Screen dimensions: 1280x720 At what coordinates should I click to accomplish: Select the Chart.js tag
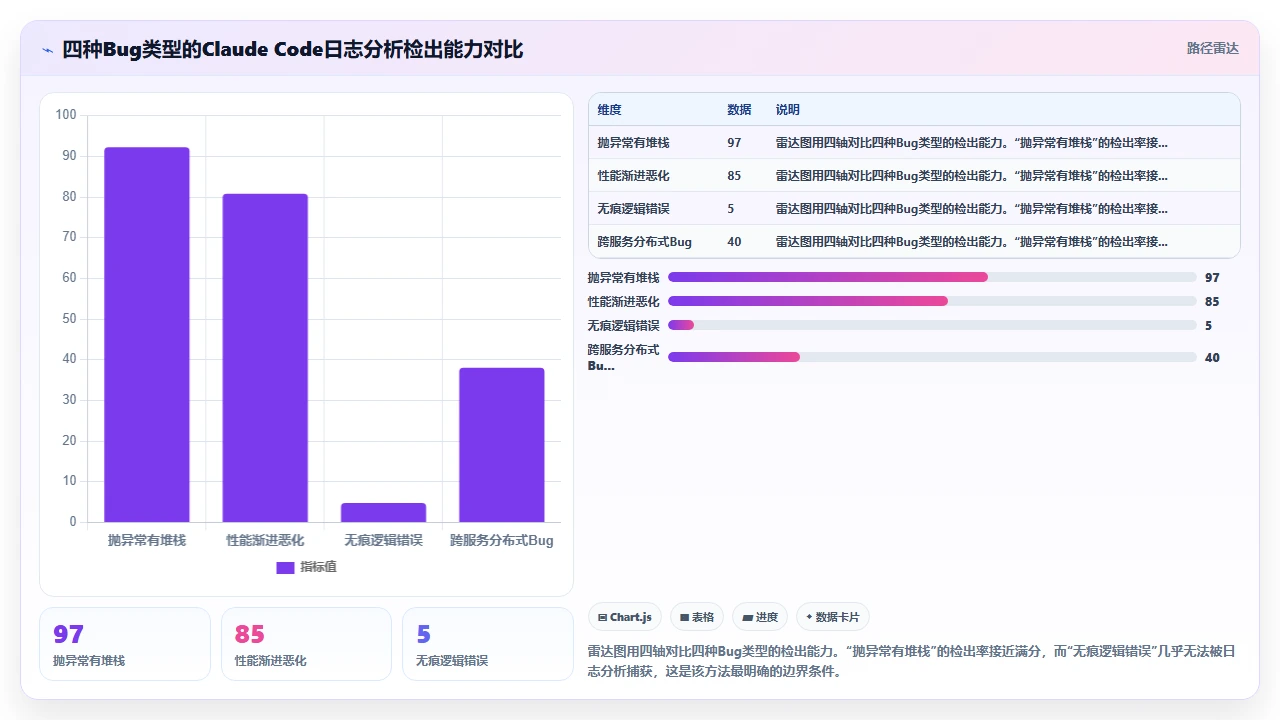pyautogui.click(x=624, y=617)
